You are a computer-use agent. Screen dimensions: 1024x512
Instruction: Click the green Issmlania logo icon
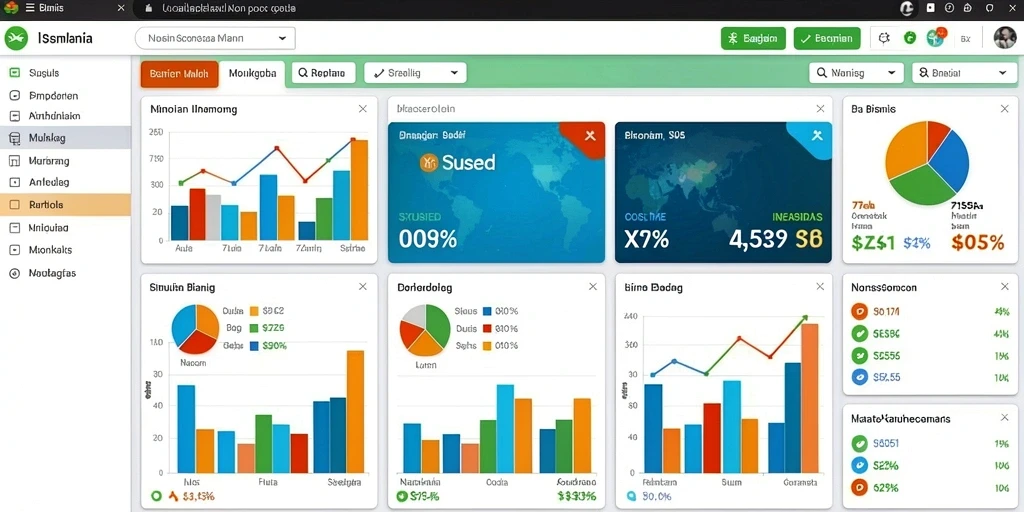pos(16,39)
